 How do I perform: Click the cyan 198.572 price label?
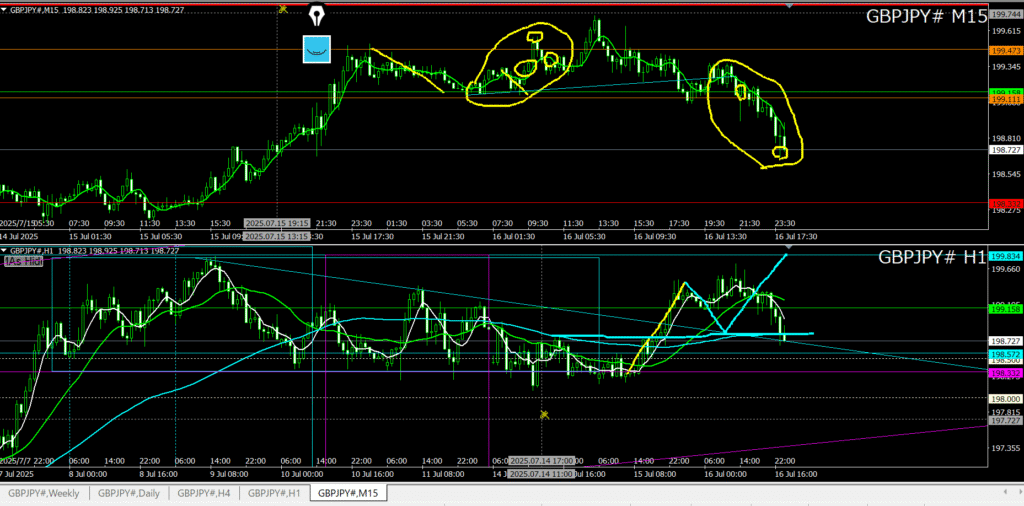[x=1006, y=353]
